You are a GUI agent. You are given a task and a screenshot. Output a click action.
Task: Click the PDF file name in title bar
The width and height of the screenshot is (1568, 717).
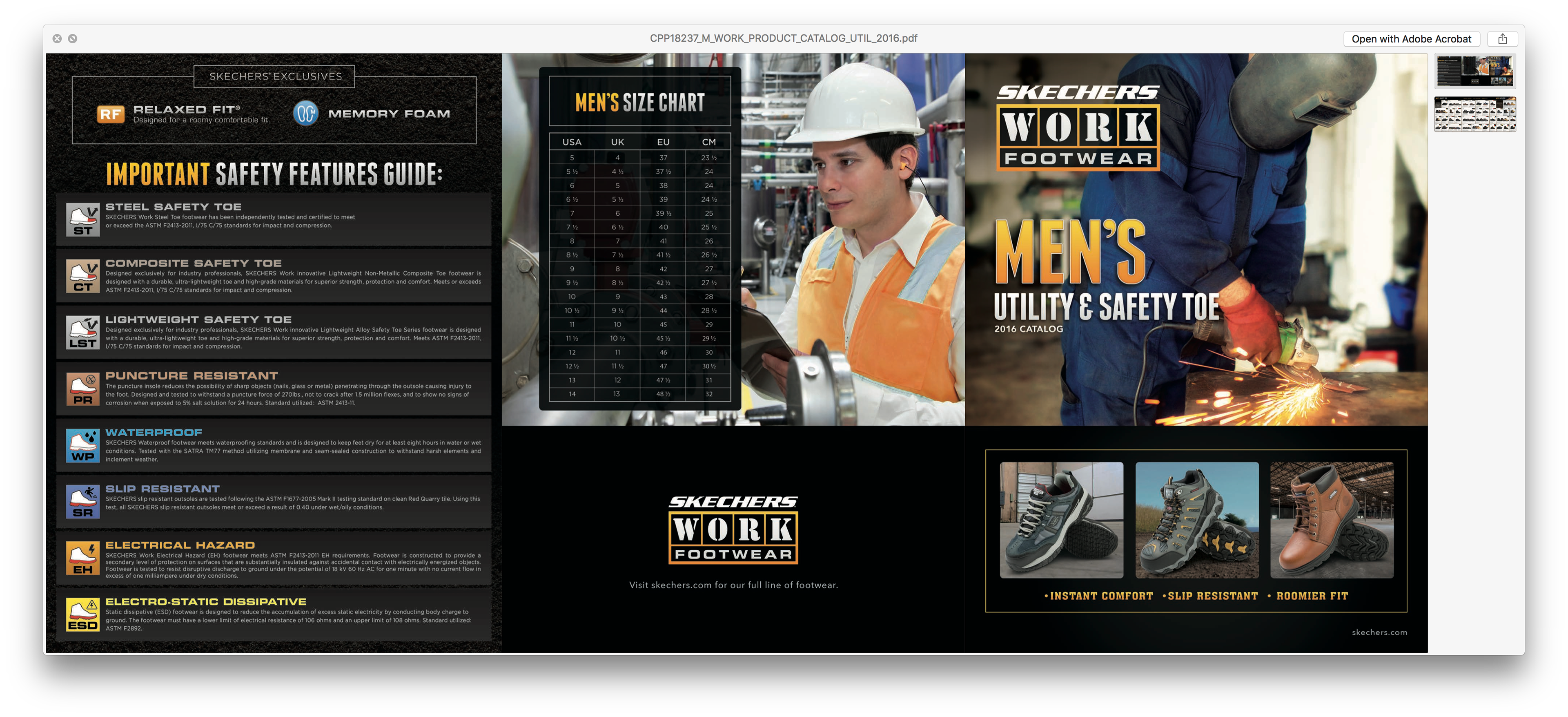(784, 38)
